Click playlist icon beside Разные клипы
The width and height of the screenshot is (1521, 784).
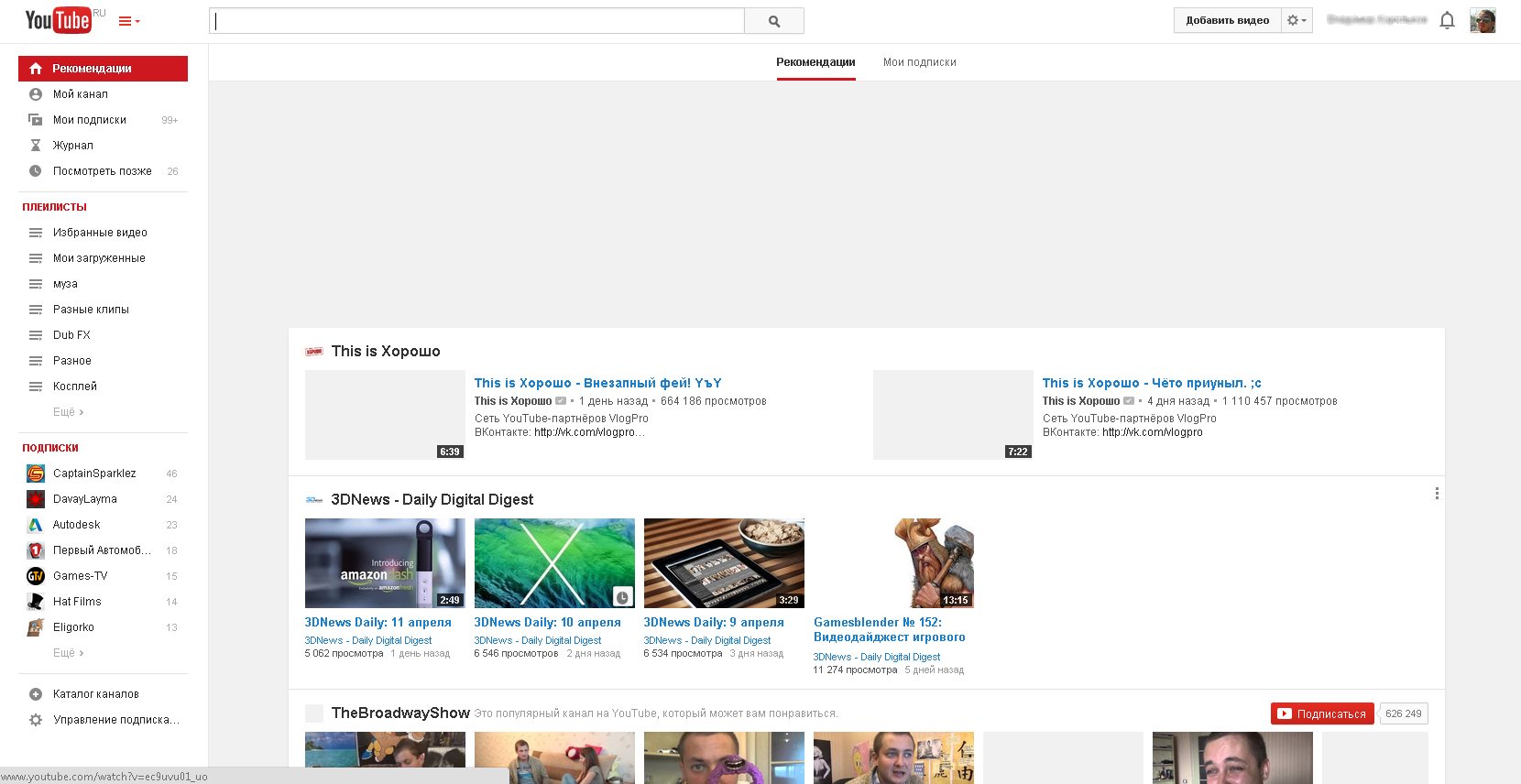[x=36, y=310]
